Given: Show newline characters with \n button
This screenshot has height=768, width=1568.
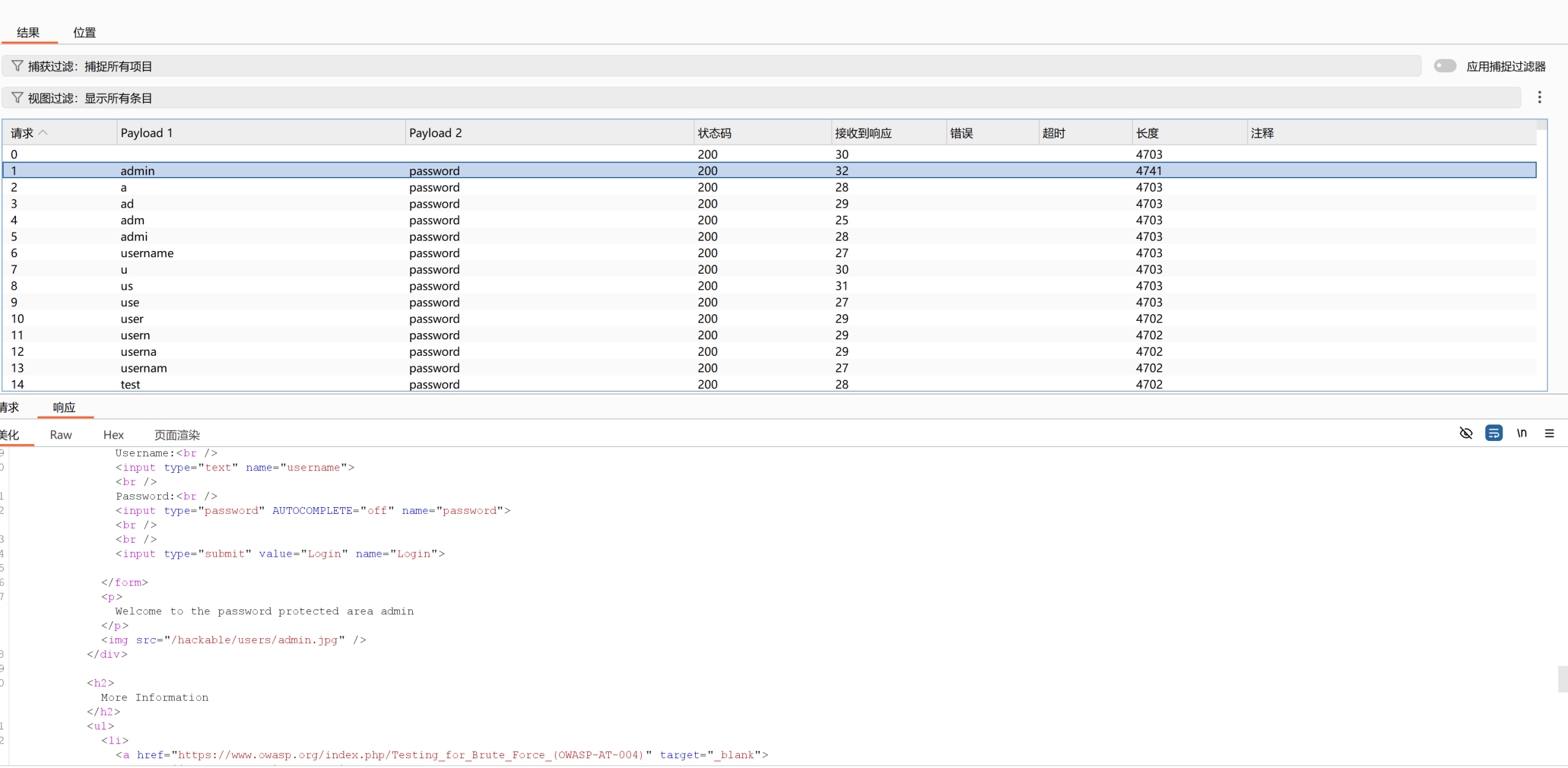Looking at the screenshot, I should (x=1521, y=433).
